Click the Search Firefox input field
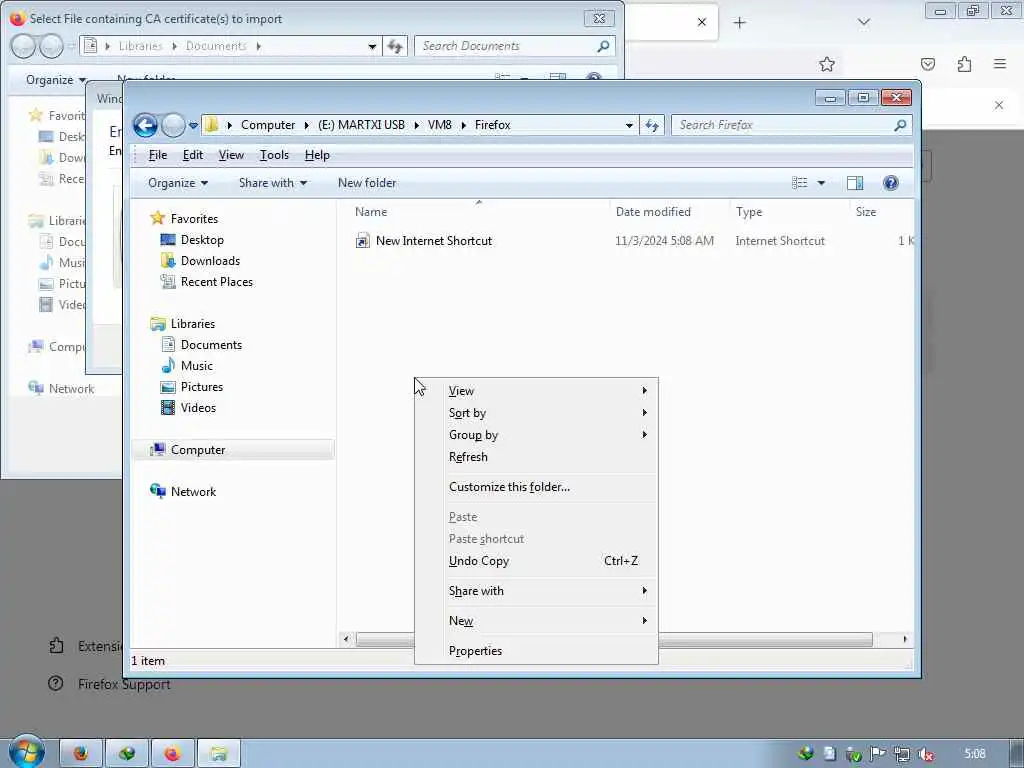Image resolution: width=1024 pixels, height=768 pixels. [x=784, y=125]
